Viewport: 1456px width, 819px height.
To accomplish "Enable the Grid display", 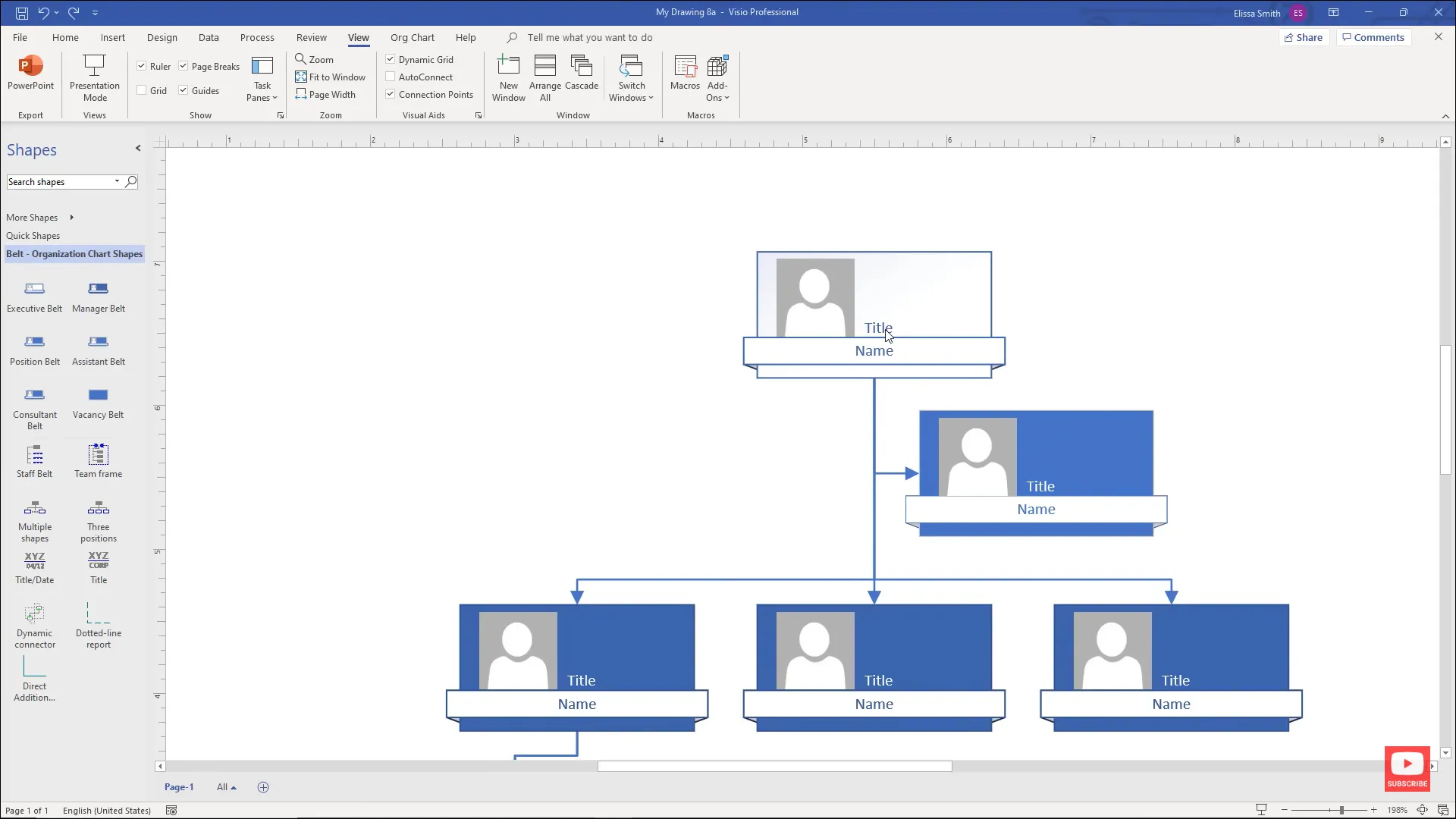I will click(x=141, y=90).
